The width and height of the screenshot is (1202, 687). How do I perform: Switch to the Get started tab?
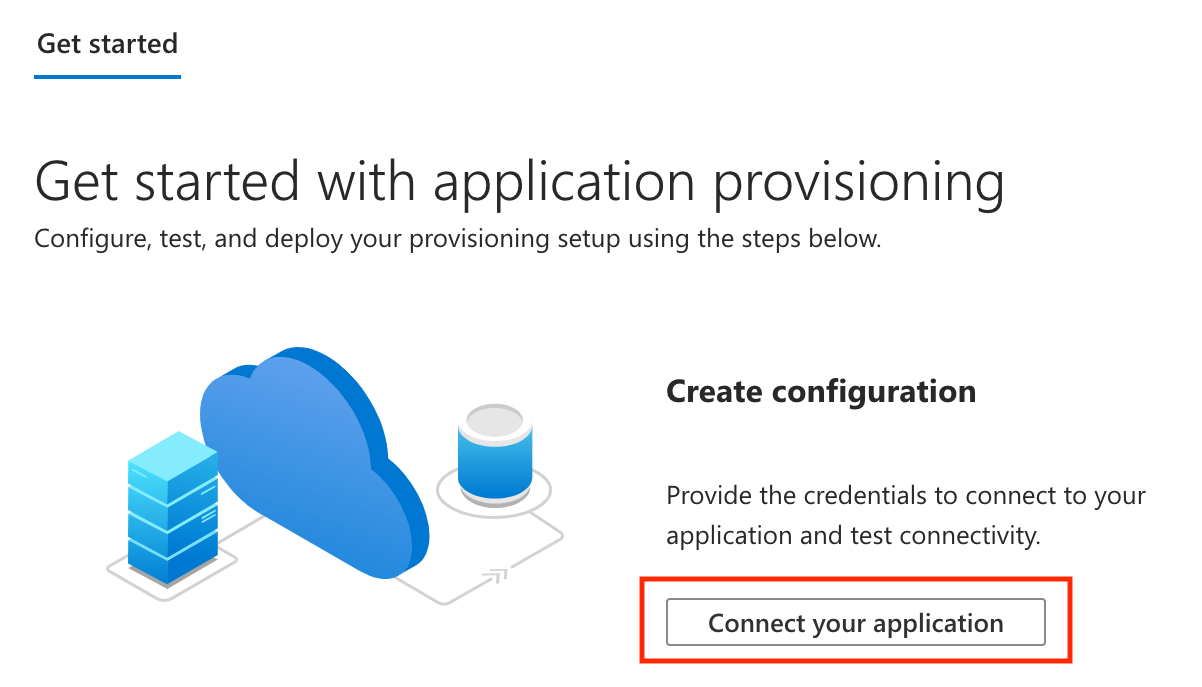(106, 44)
